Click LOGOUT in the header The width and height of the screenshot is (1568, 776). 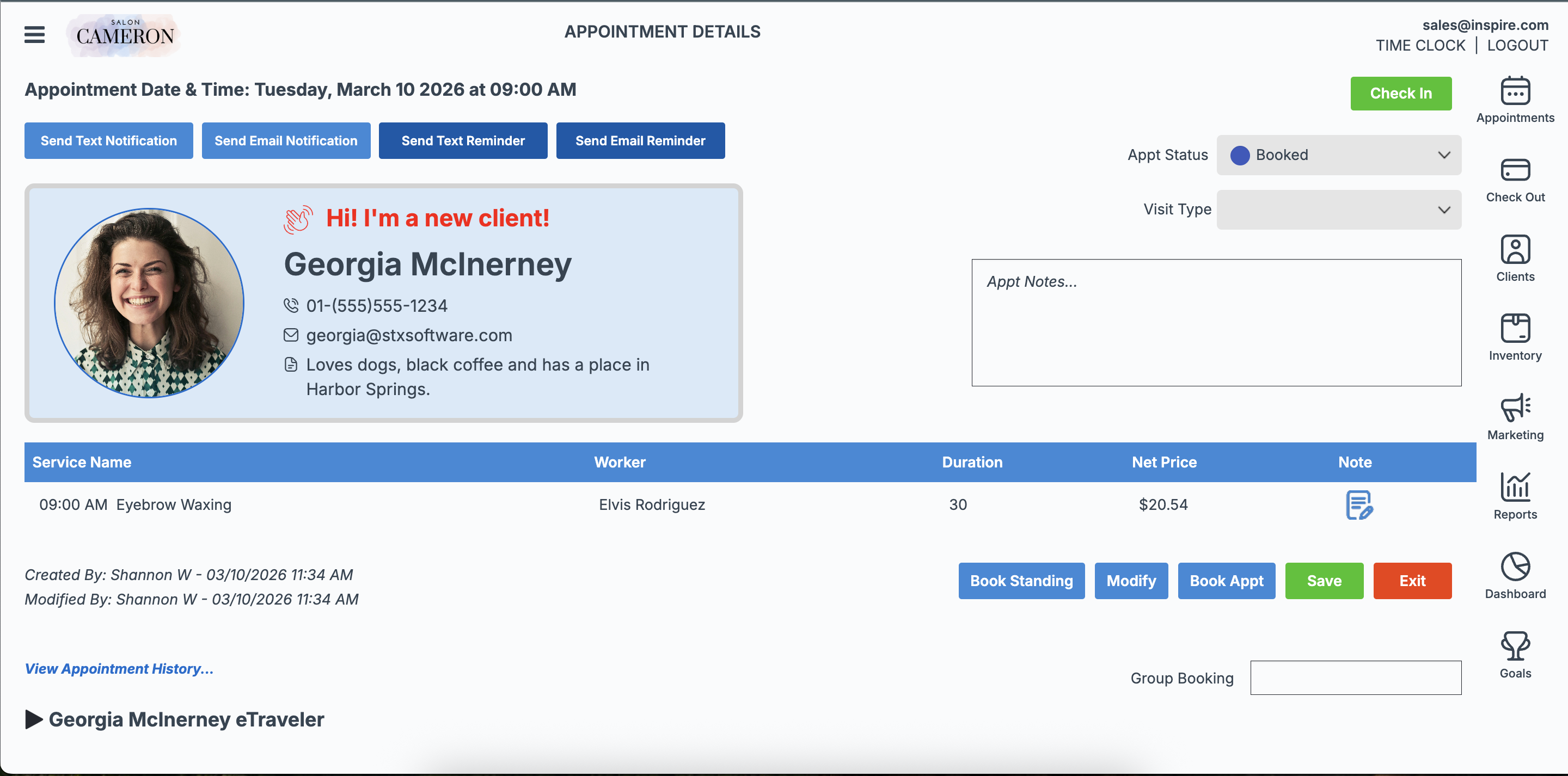[1517, 46]
